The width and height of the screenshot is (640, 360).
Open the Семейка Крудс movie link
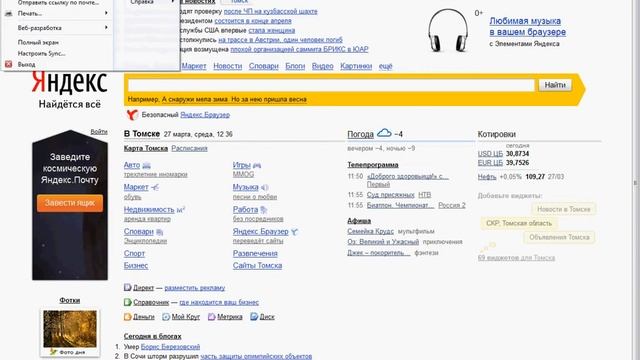point(371,231)
